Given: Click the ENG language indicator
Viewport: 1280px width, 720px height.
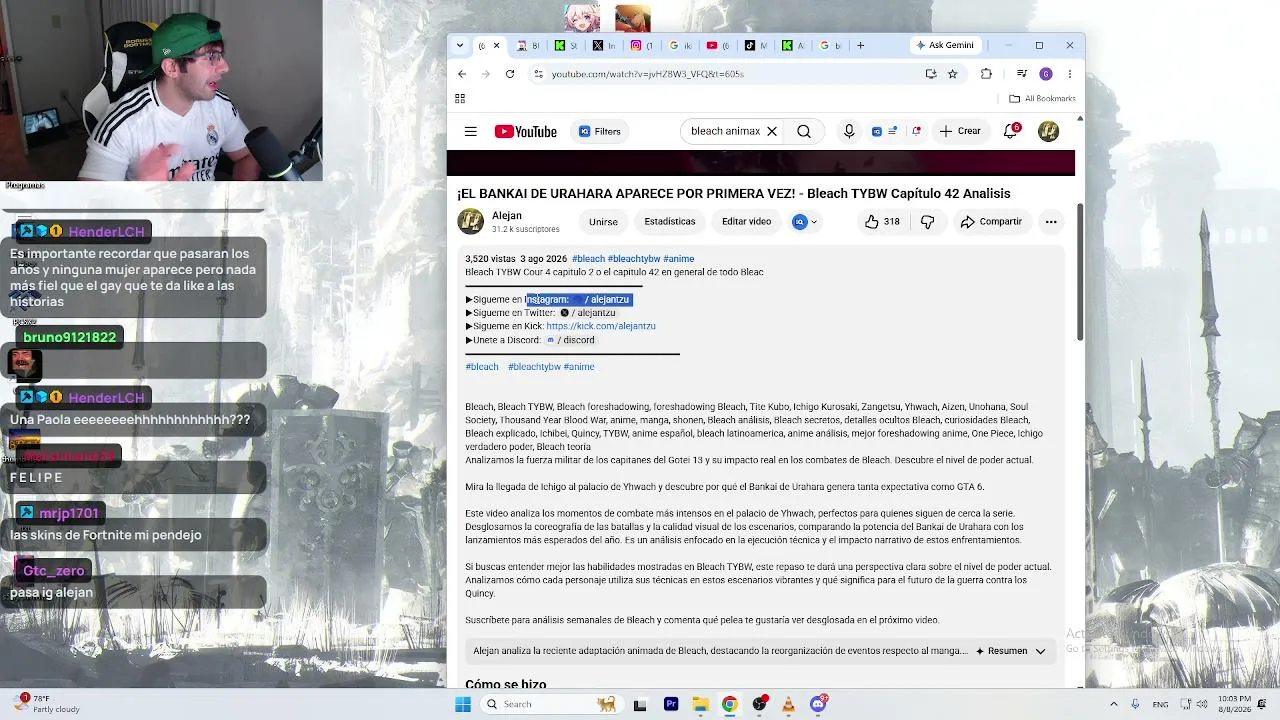Looking at the screenshot, I should (x=1160, y=704).
